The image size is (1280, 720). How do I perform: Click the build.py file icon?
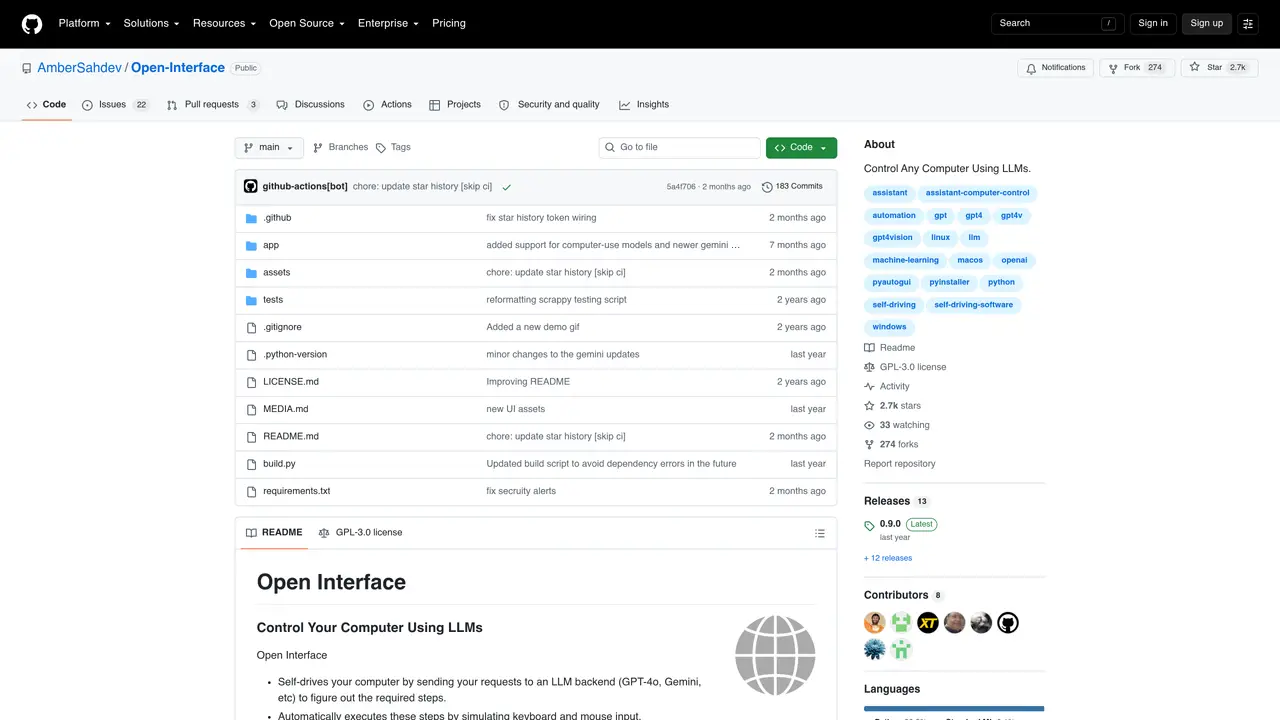click(252, 464)
